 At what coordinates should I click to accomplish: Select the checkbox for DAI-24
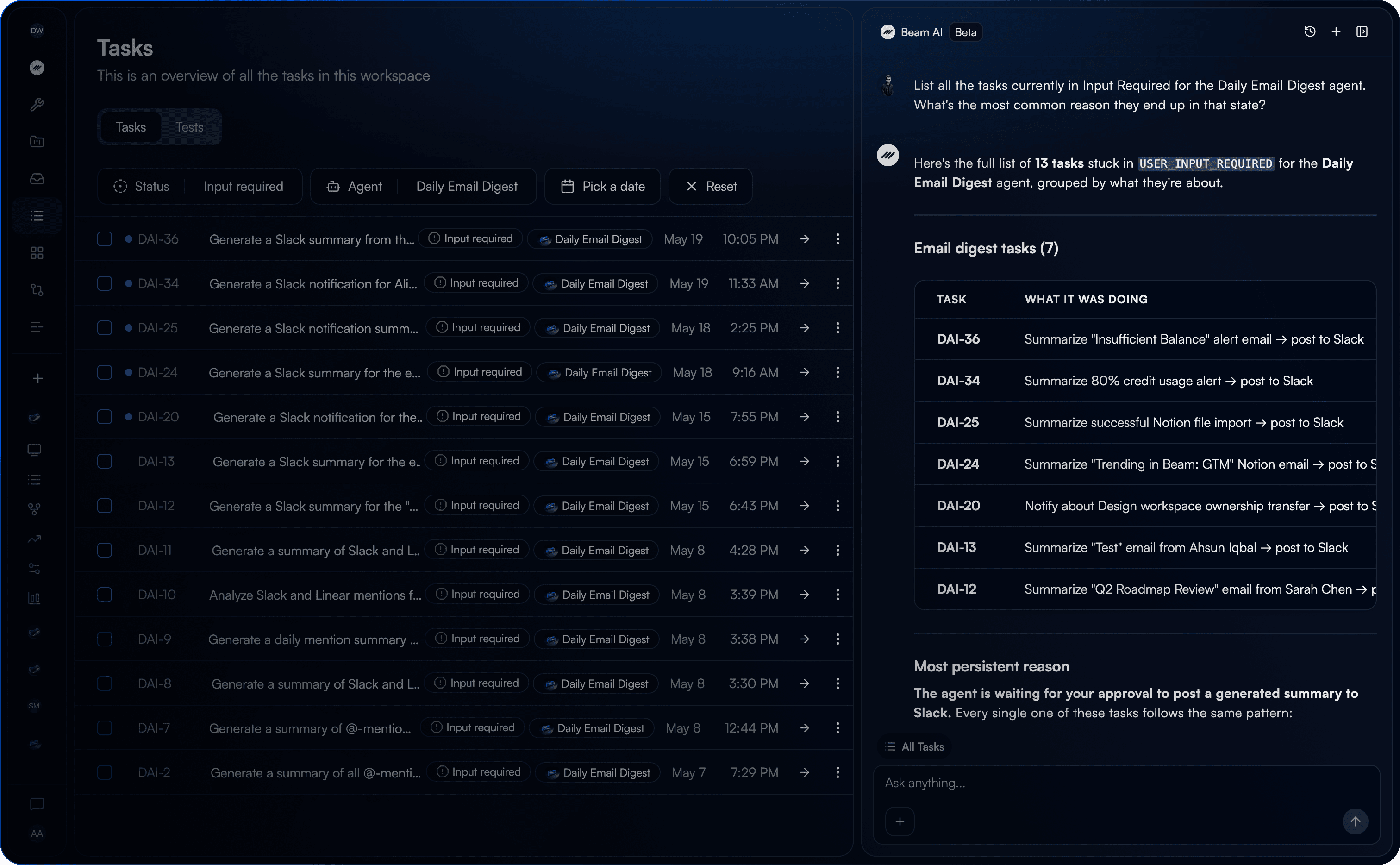pos(105,372)
